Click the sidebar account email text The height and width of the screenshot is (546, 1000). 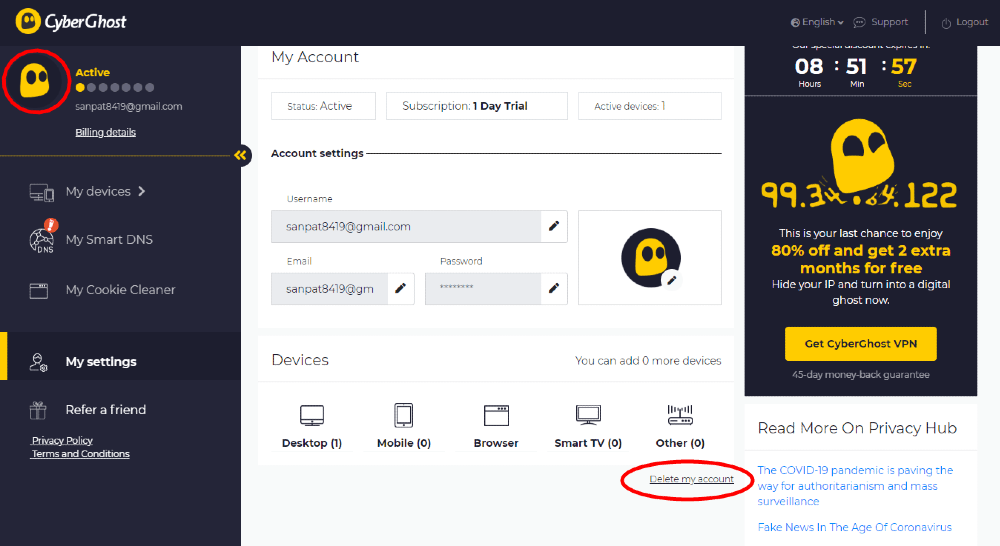coord(129,107)
